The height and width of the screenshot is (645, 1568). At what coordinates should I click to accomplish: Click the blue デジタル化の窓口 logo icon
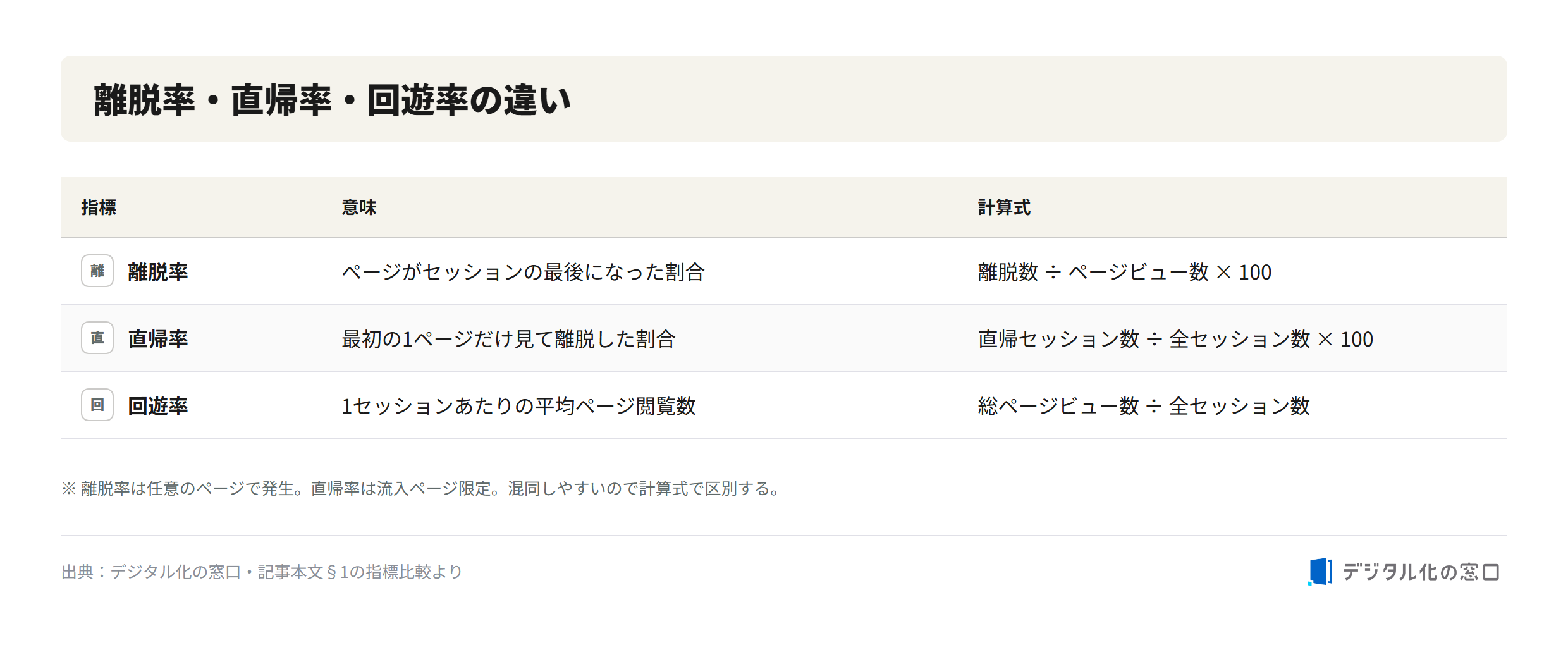[1320, 572]
